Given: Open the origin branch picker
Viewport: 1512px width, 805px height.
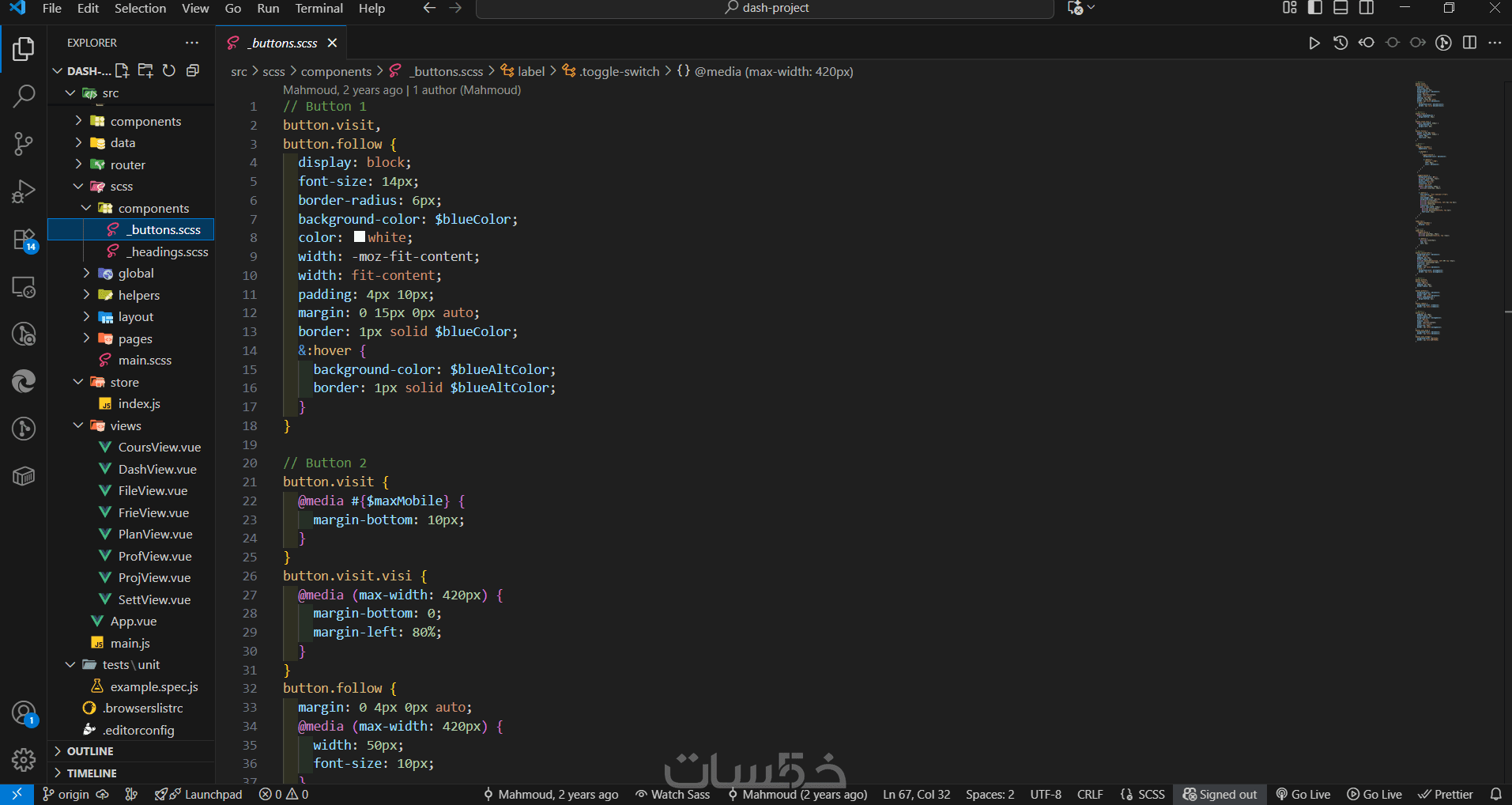Looking at the screenshot, I should (x=66, y=795).
